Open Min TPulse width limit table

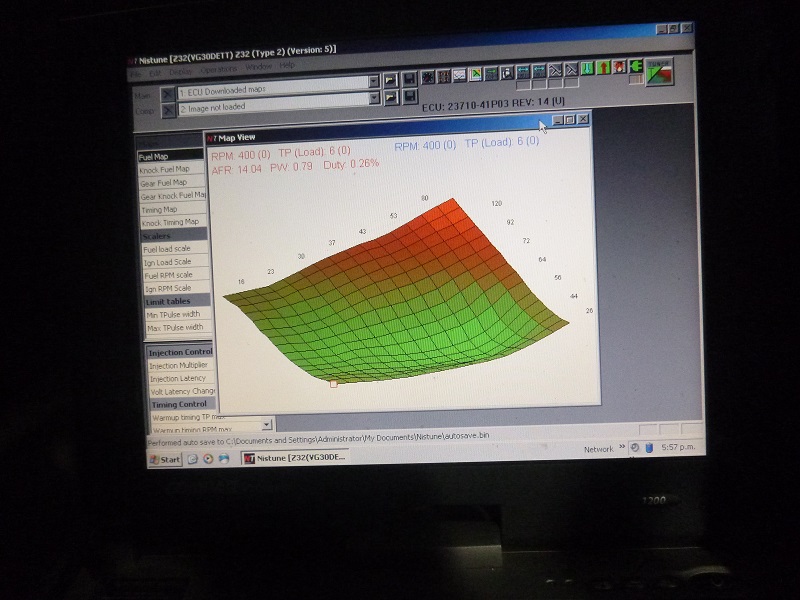173,314
